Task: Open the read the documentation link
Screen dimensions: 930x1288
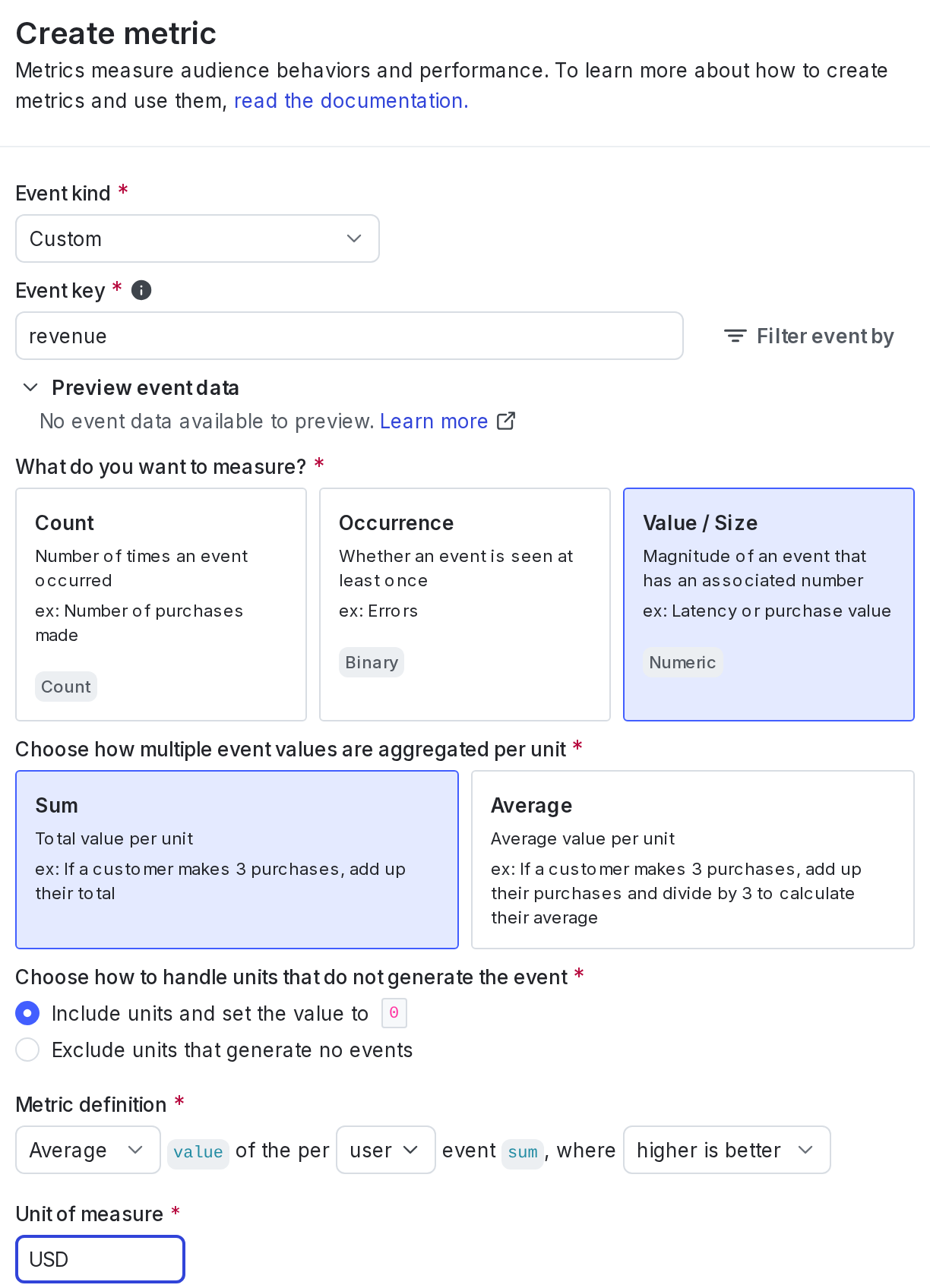Action: (351, 101)
